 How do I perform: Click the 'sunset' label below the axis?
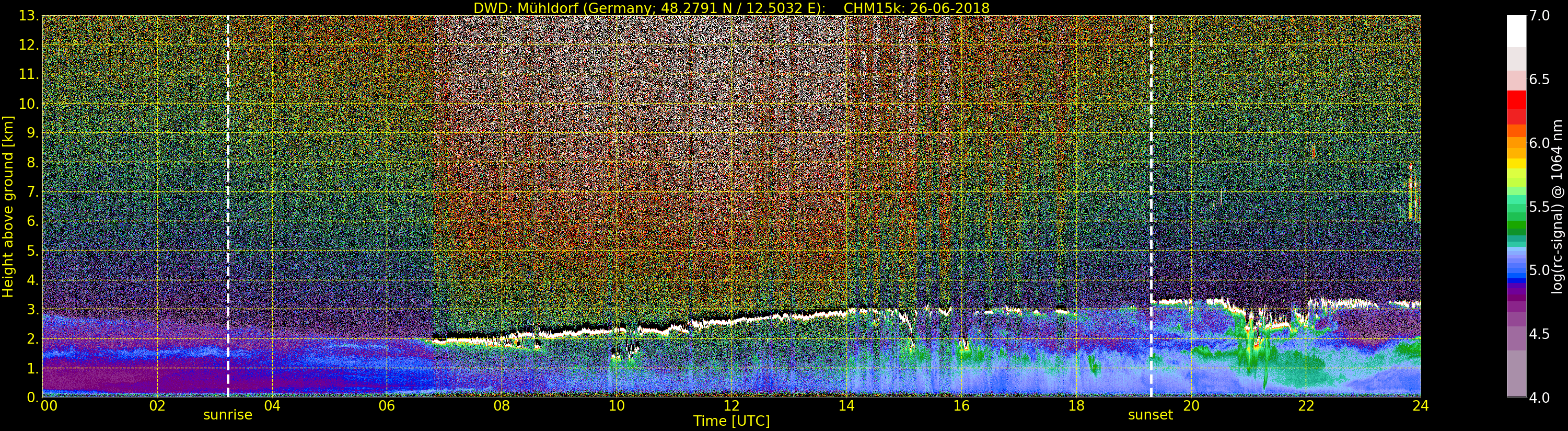coord(1151,415)
